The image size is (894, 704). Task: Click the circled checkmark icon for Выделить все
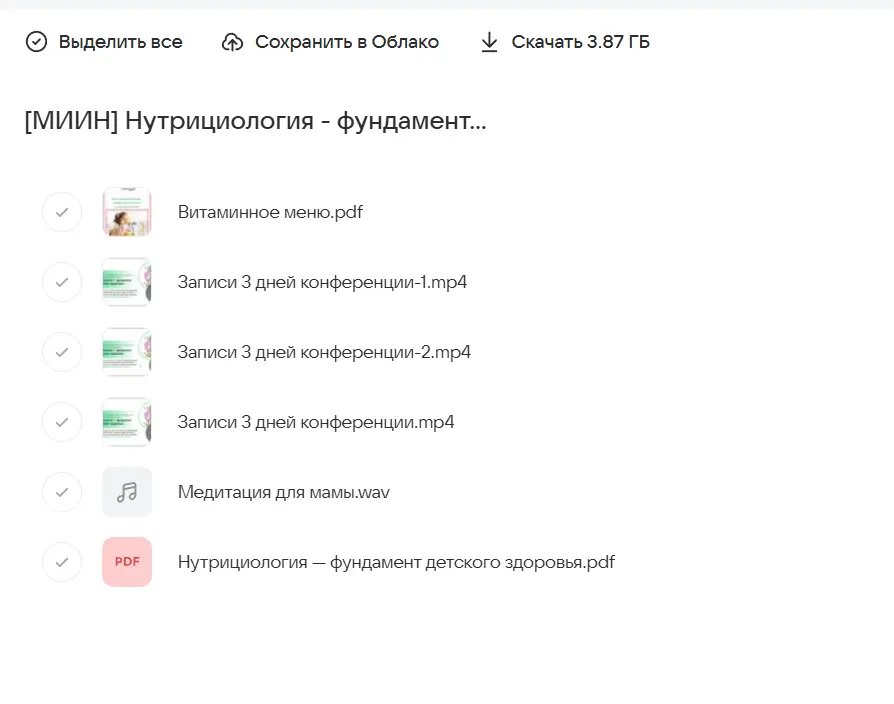coord(36,42)
